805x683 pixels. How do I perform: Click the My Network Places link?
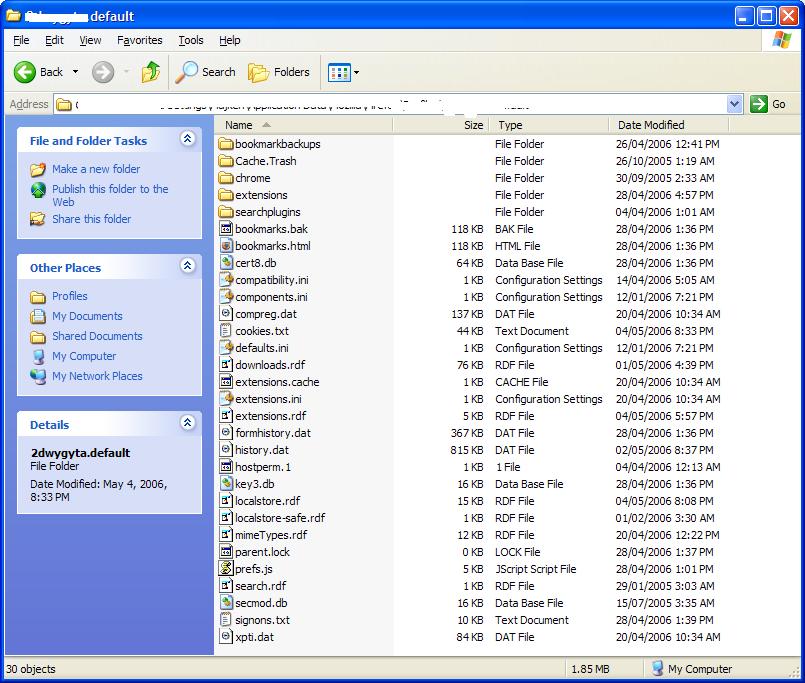(97, 376)
